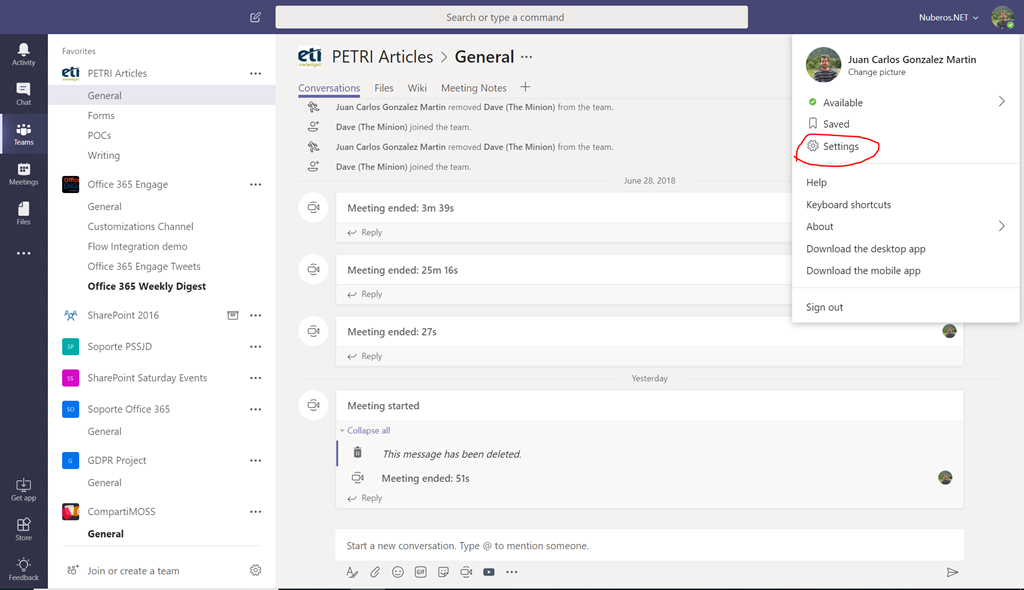Open Office 365 Weekly Digest channel
The height and width of the screenshot is (590, 1024).
pyautogui.click(x=146, y=286)
